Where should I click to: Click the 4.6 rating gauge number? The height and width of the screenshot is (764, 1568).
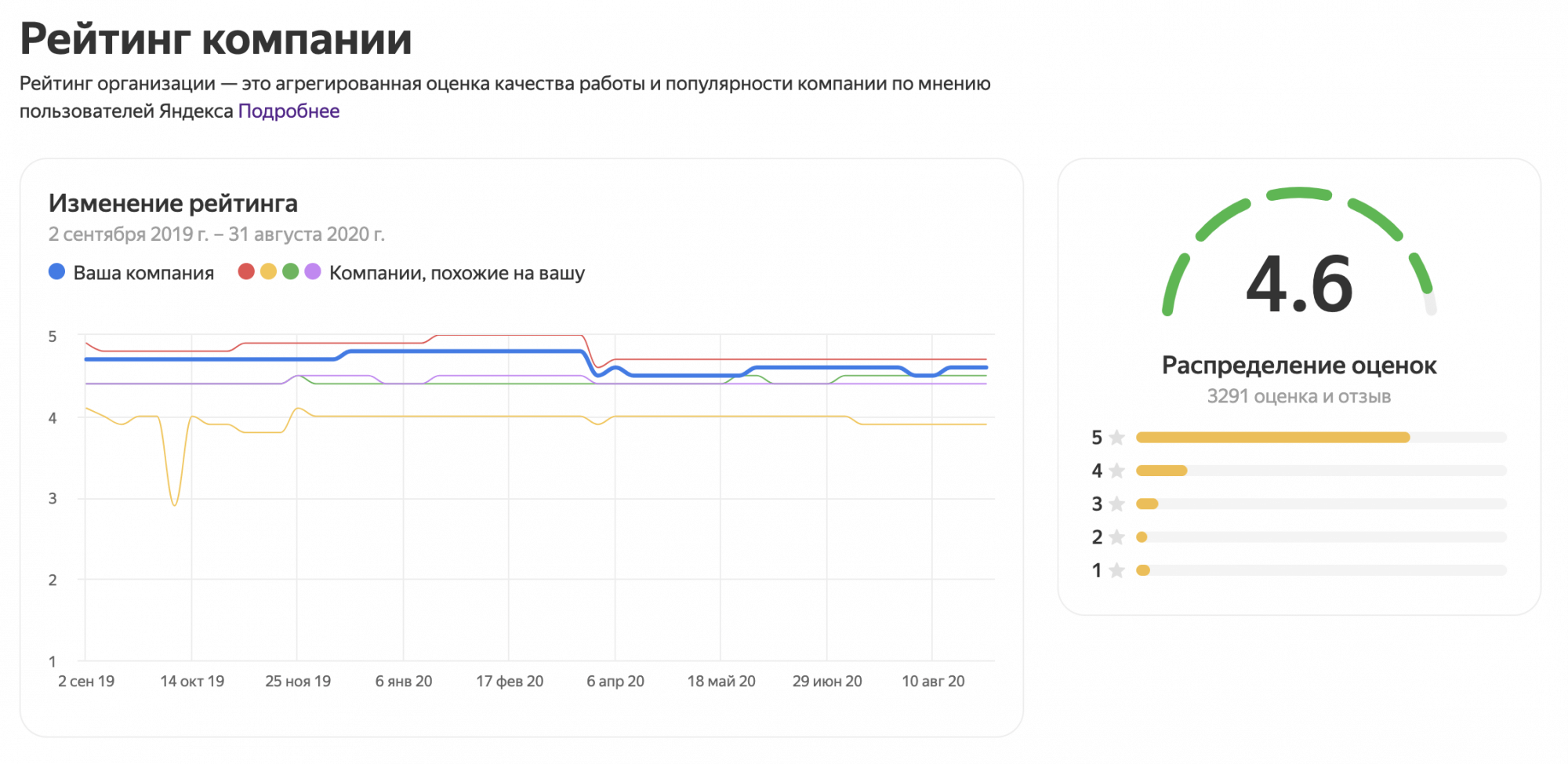[x=1299, y=284]
